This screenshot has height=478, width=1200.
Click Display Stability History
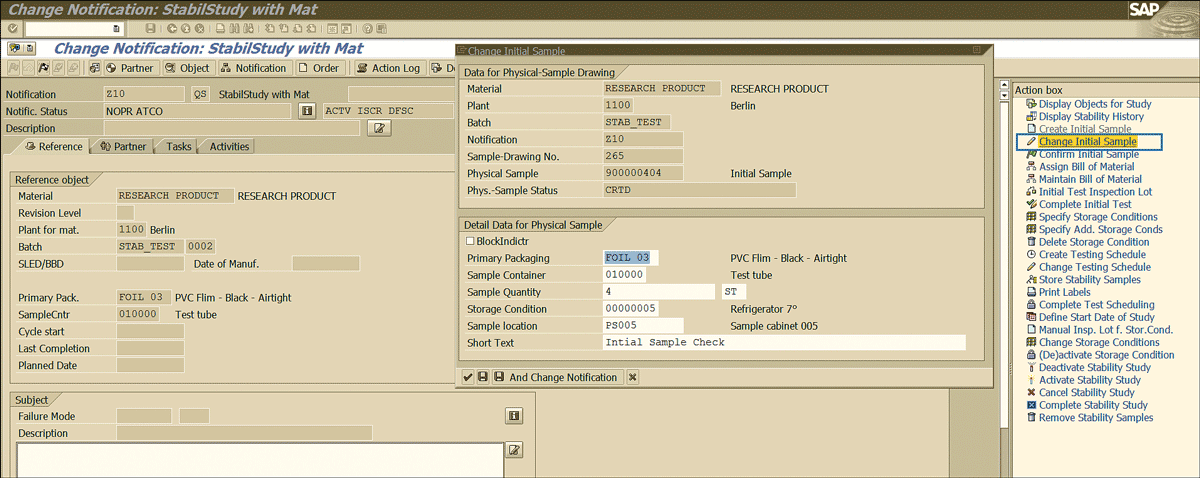[x=1091, y=117]
